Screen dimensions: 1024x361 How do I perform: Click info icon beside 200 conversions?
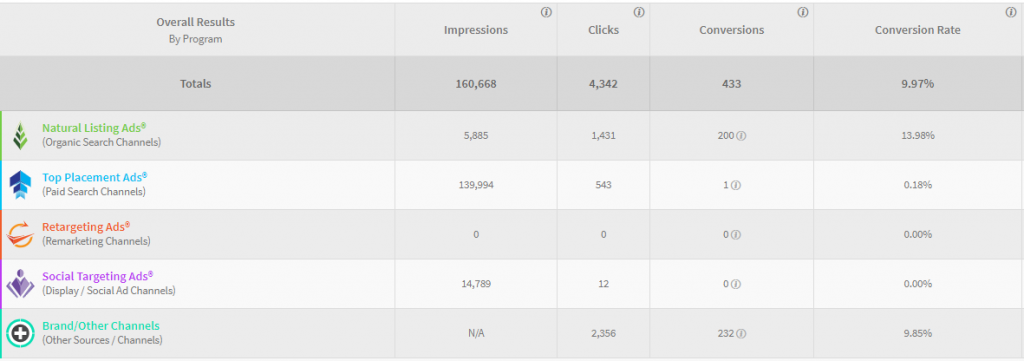[x=741, y=136]
